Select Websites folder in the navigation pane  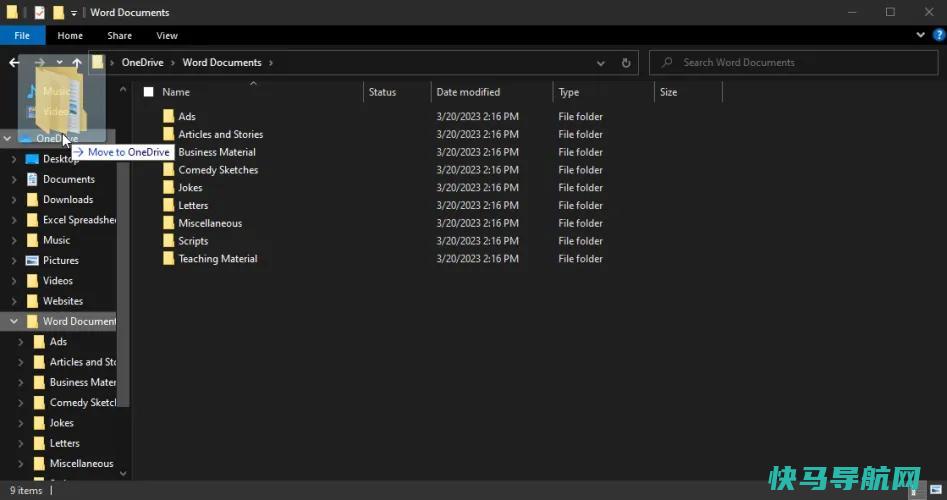[x=63, y=301]
